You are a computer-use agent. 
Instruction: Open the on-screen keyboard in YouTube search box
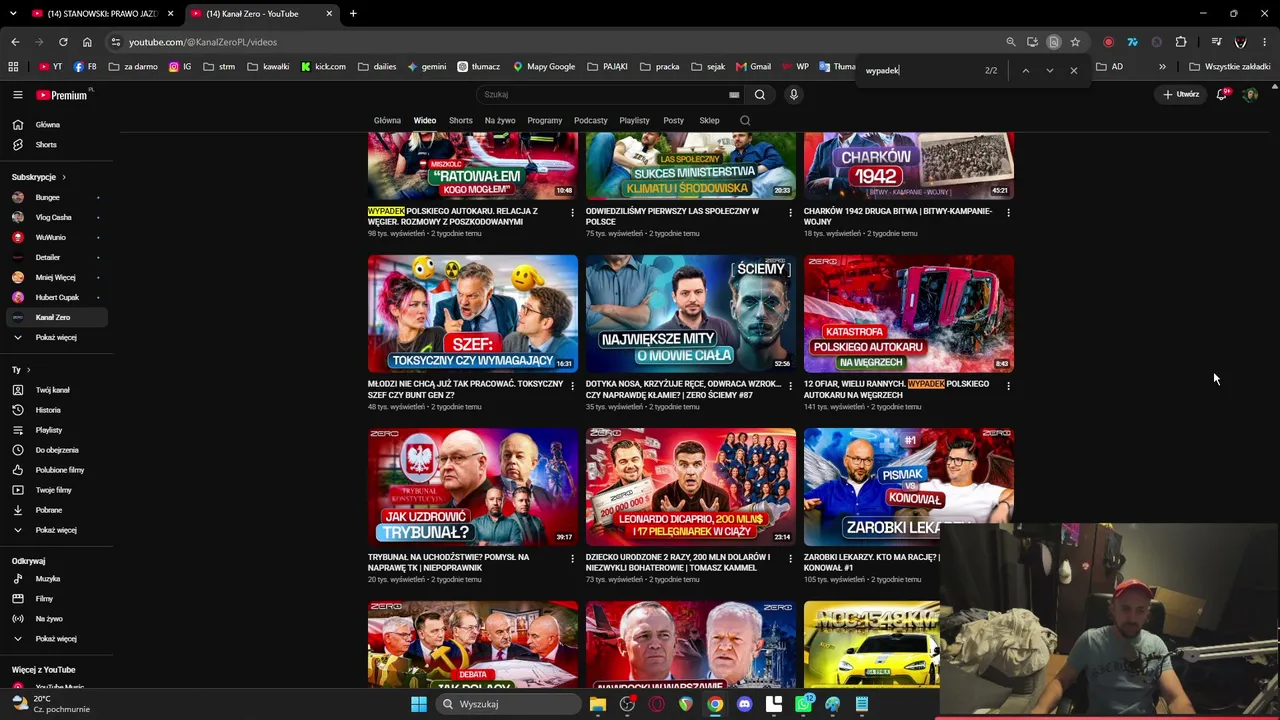tap(734, 95)
